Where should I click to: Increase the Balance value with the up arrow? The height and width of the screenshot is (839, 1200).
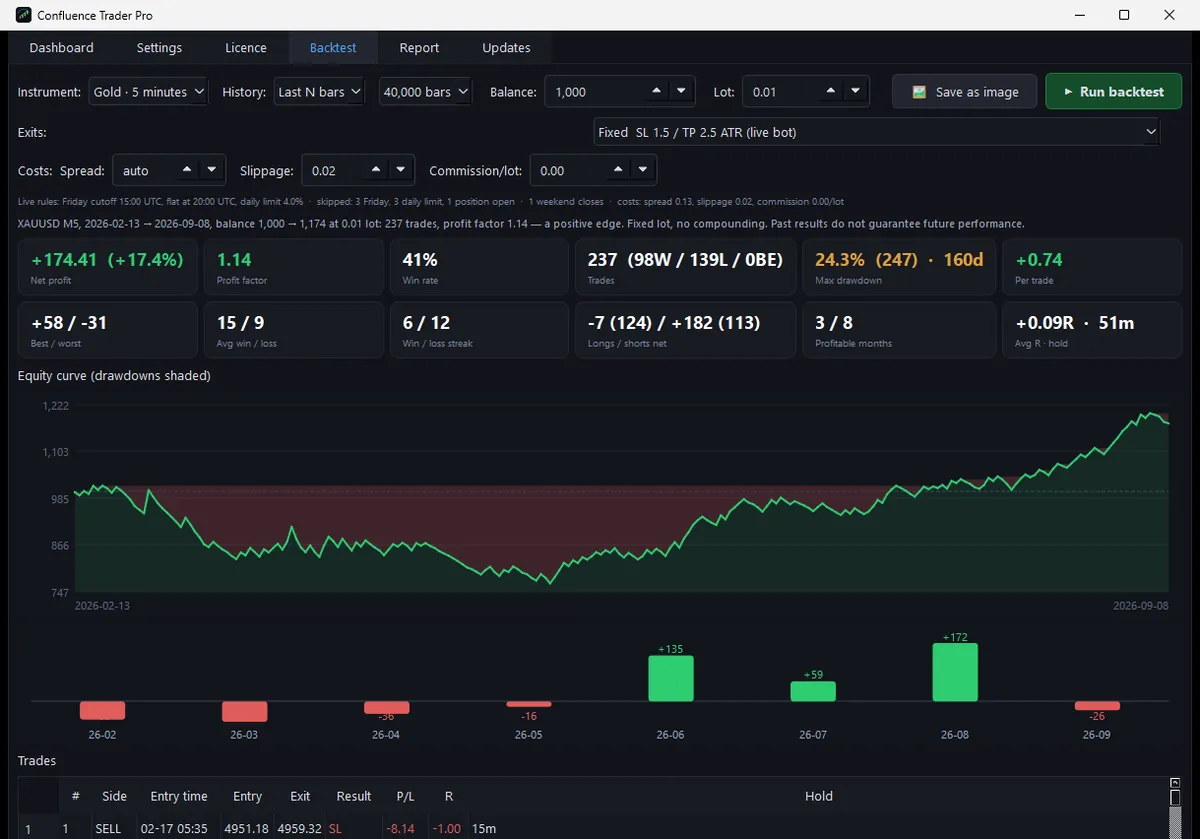pos(656,91)
